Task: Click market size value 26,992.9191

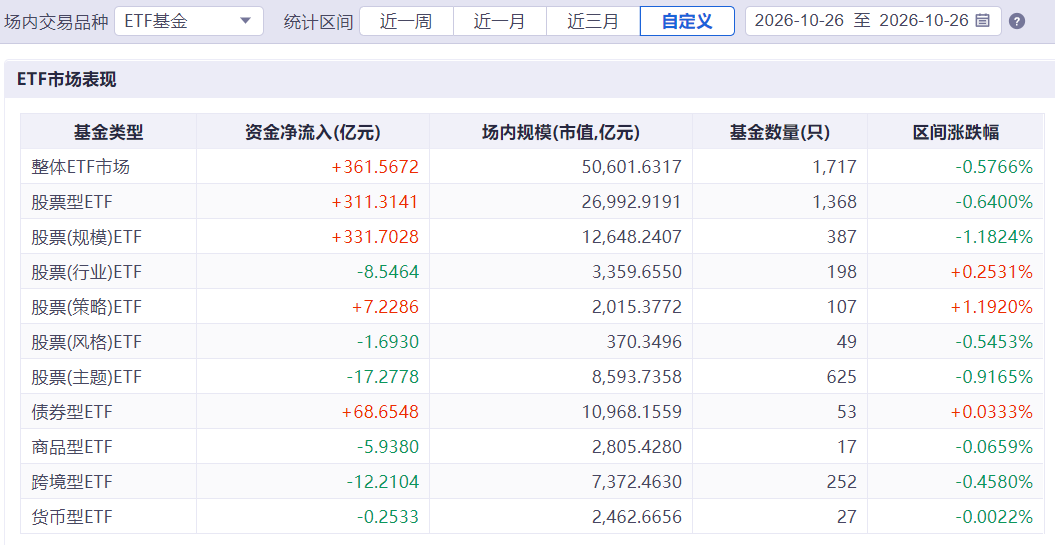Action: coord(632,202)
